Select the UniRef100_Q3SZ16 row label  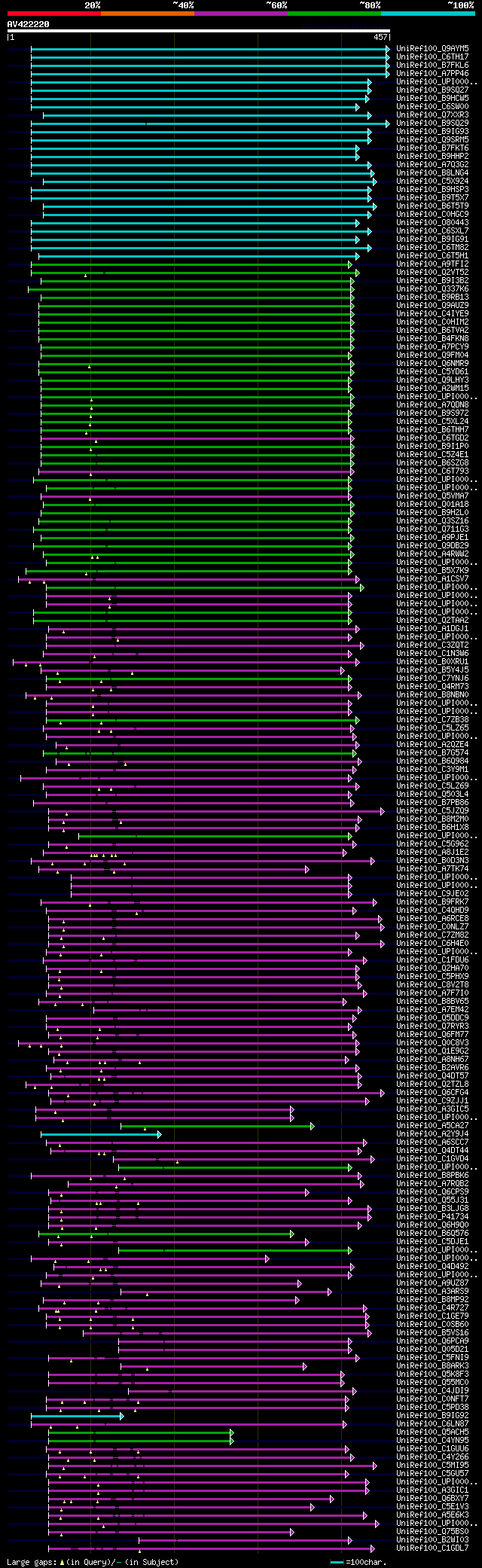[432, 520]
